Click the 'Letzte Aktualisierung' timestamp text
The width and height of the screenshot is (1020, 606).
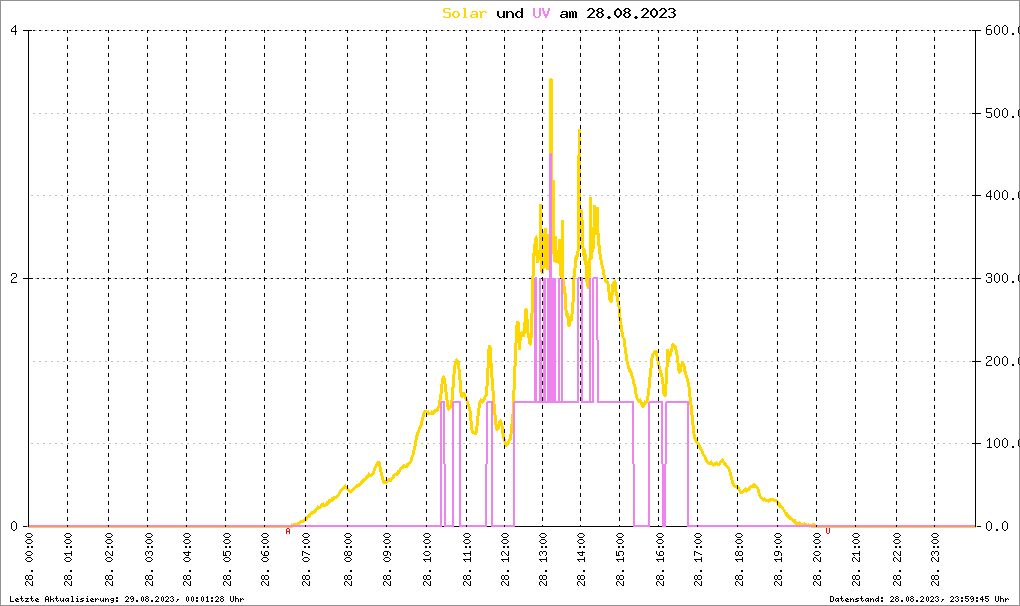127,599
